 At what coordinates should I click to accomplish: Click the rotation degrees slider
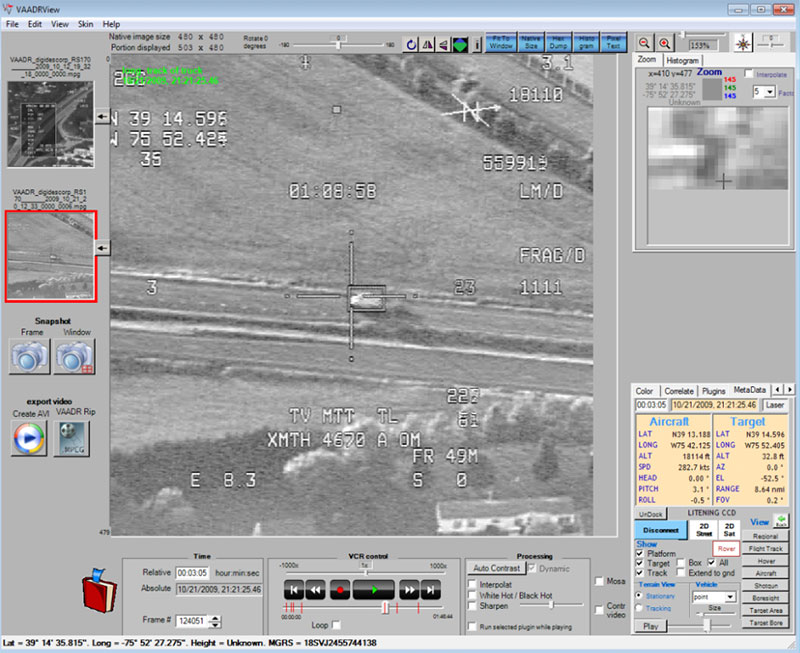click(340, 44)
